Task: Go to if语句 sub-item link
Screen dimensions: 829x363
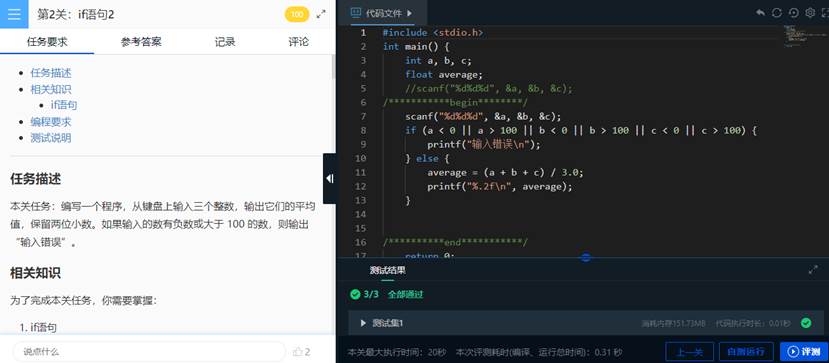Action: tap(64, 105)
